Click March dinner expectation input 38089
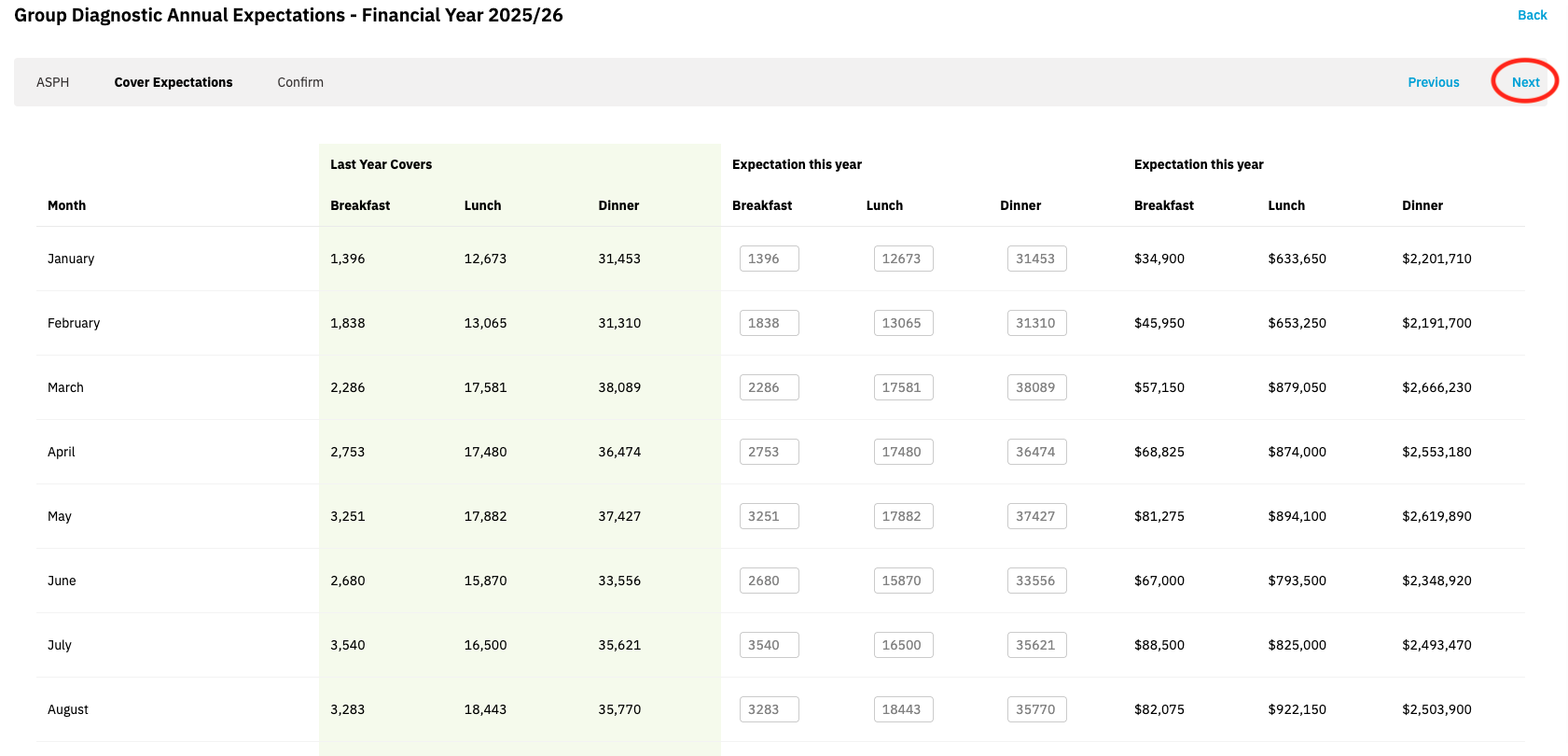 pyautogui.click(x=1036, y=387)
